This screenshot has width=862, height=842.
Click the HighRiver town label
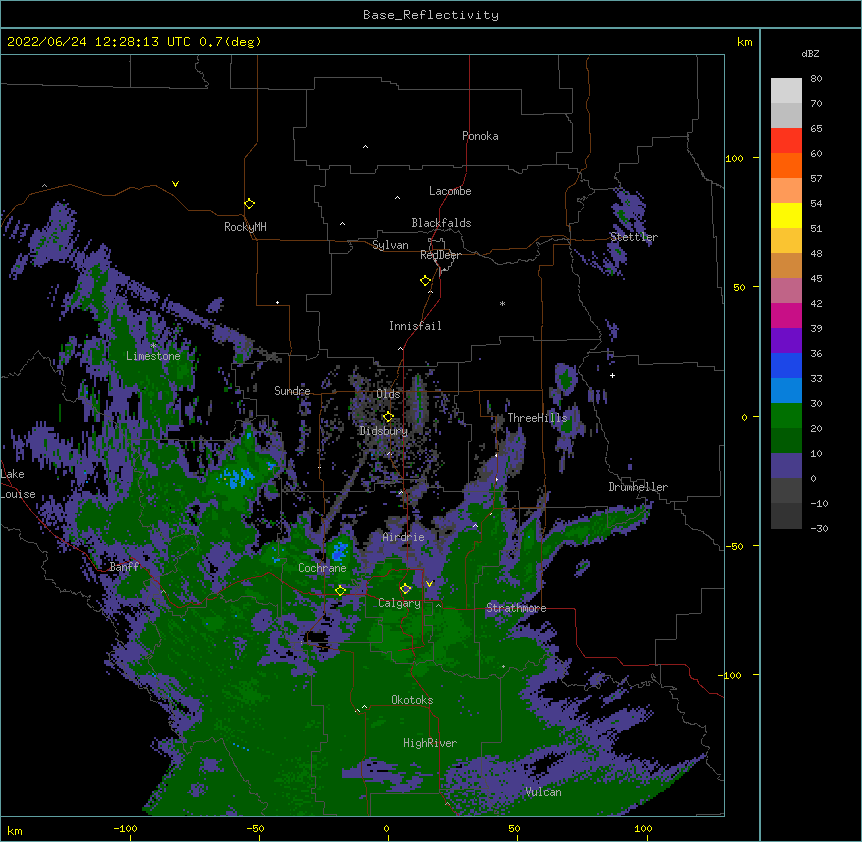[430, 743]
